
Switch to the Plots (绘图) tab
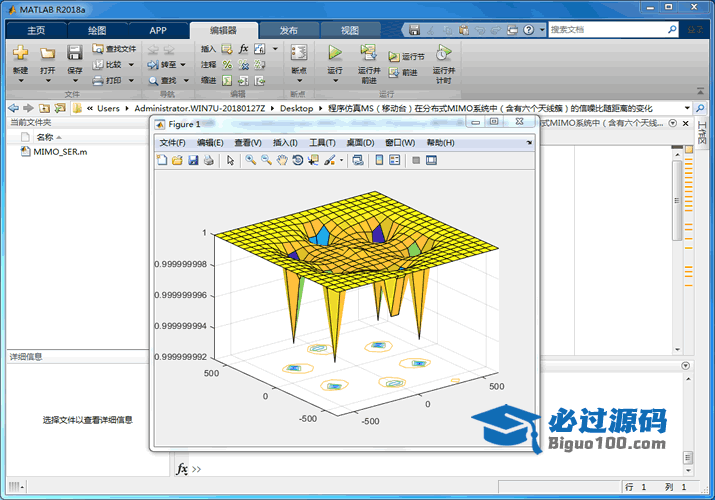[97, 31]
